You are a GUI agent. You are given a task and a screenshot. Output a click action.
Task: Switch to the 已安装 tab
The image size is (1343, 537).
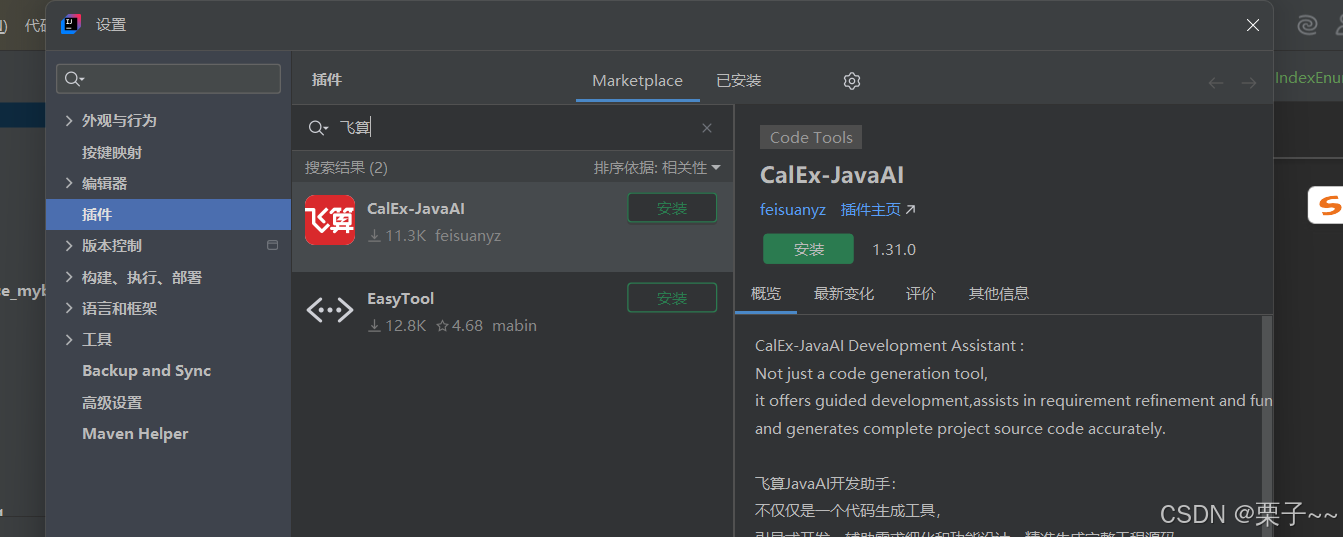pyautogui.click(x=739, y=81)
